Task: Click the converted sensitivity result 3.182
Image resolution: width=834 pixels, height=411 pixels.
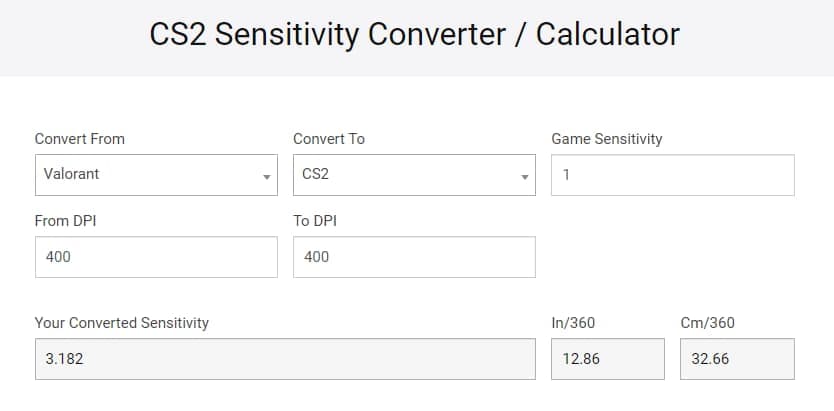Action: [x=285, y=359]
